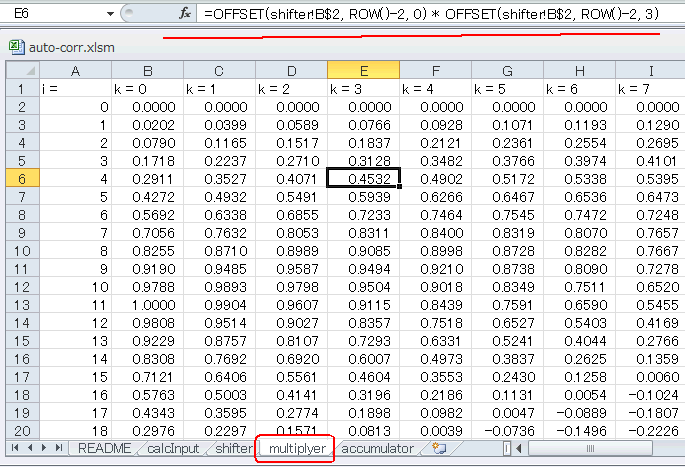
Task: Select the multiplyer sheet tab
Action: [x=297, y=448]
